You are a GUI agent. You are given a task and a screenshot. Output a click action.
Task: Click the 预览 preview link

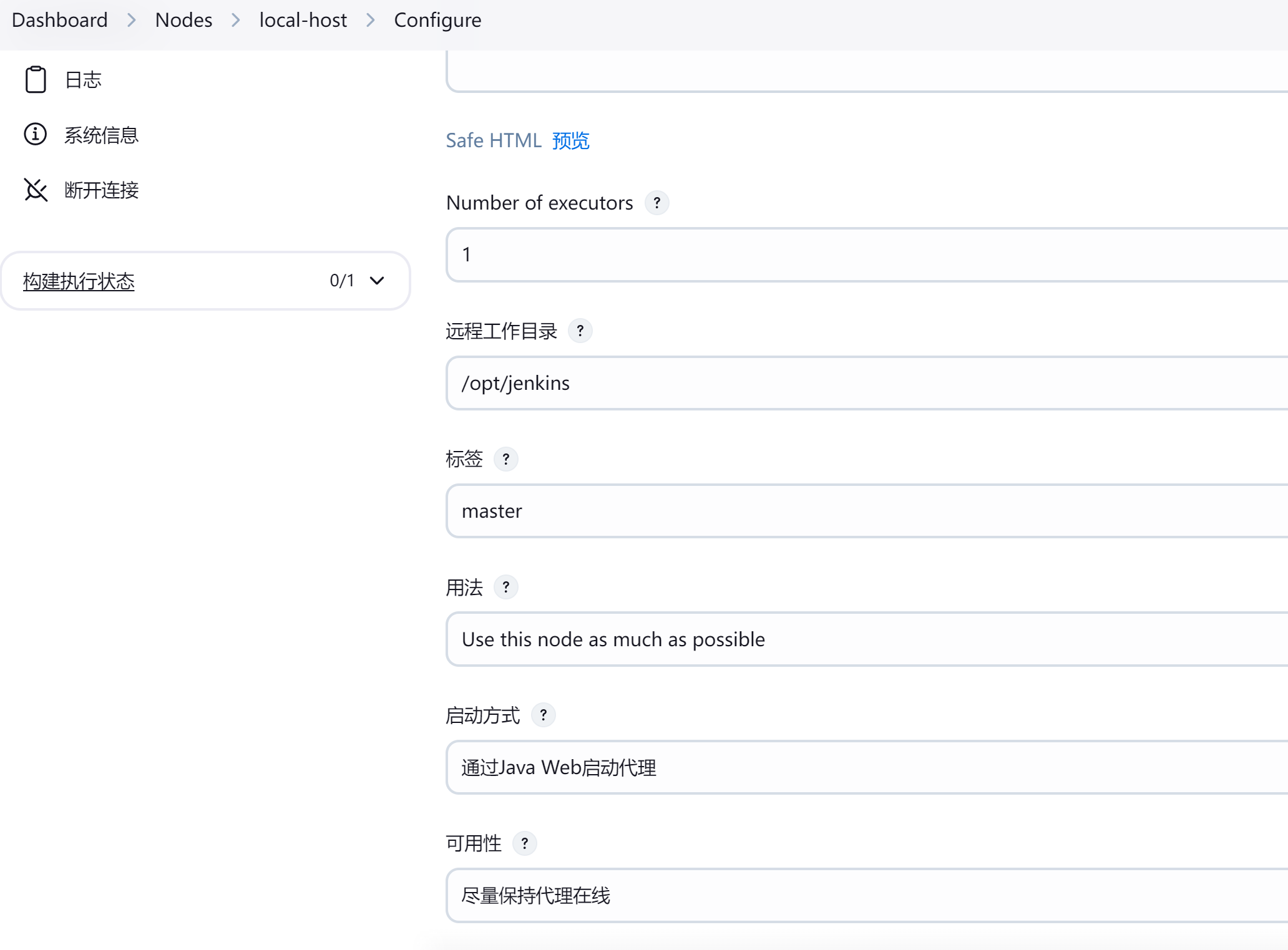point(570,140)
